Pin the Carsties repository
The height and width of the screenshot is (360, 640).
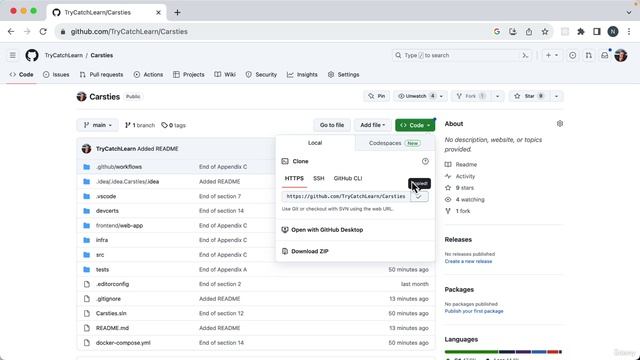click(x=376, y=96)
